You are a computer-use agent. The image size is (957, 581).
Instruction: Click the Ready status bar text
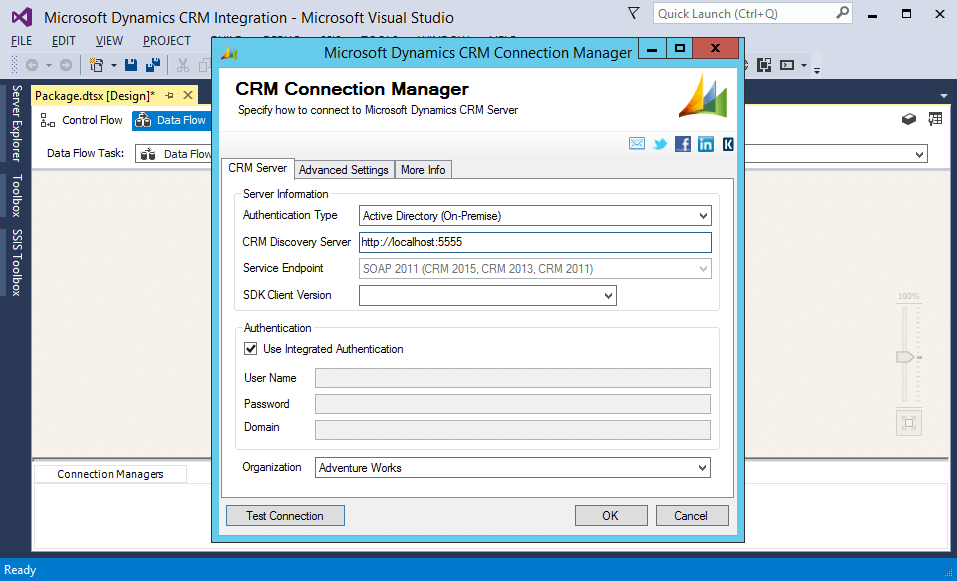pos(20,570)
